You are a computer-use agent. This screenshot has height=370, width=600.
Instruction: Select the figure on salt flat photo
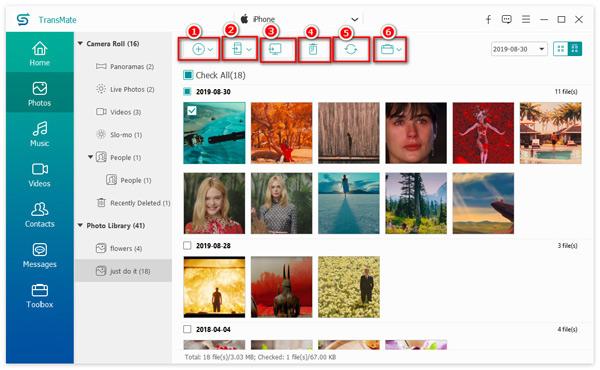point(349,203)
